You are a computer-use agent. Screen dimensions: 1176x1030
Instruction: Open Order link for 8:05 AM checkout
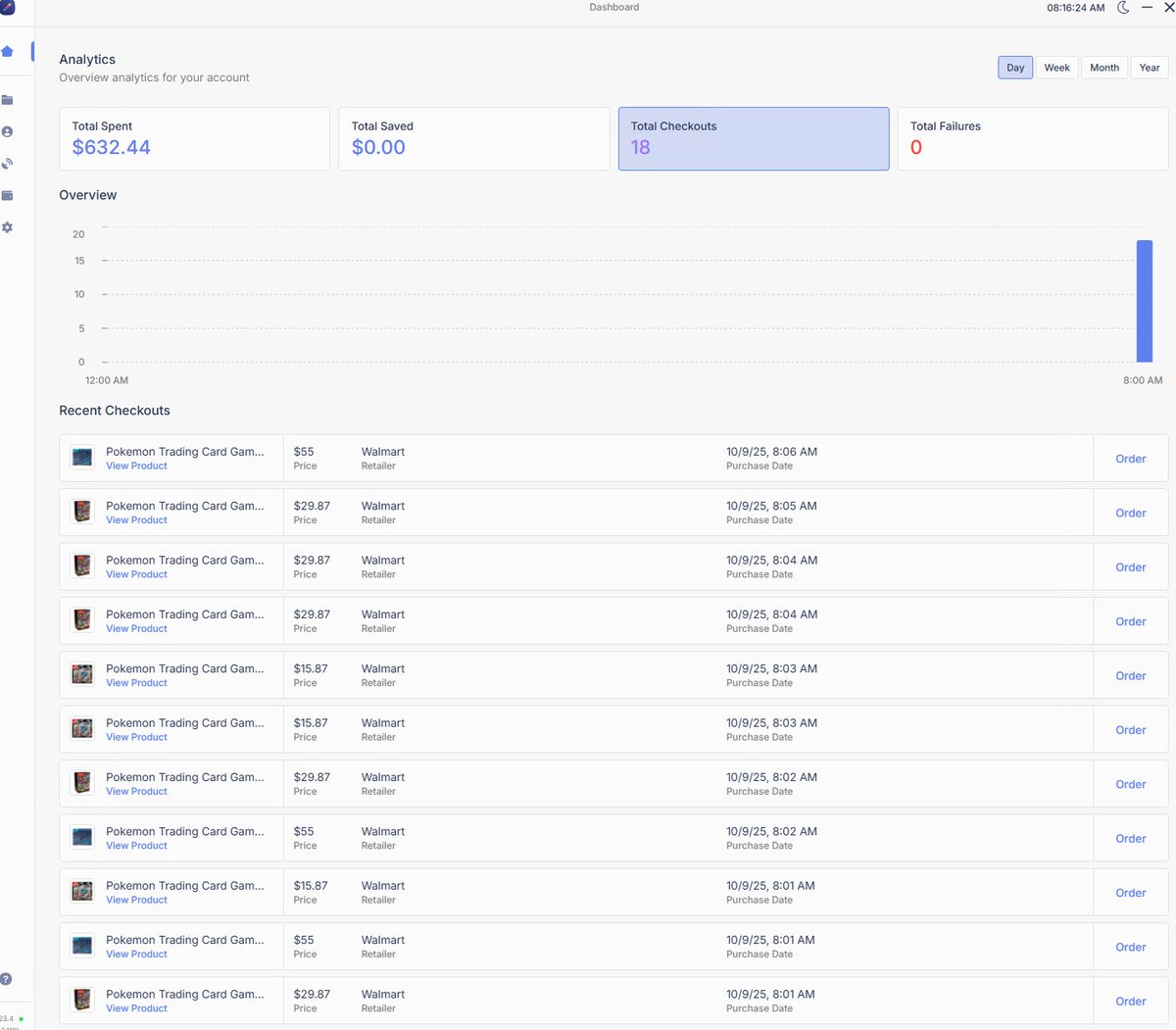point(1131,513)
